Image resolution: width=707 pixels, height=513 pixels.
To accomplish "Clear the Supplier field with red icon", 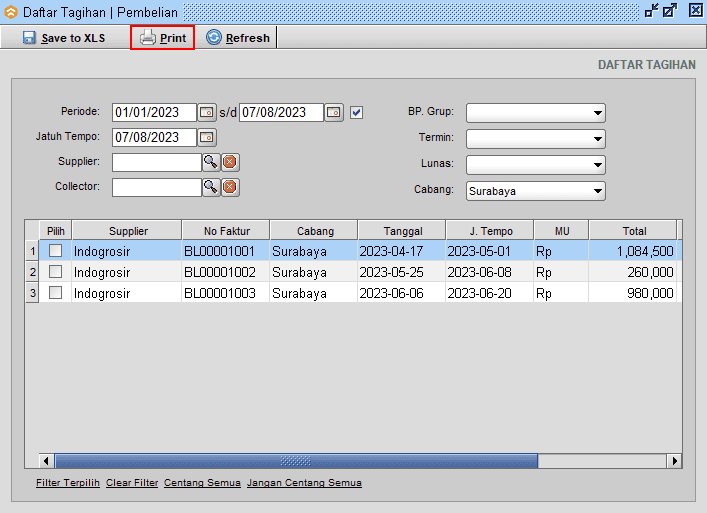I will [x=229, y=162].
